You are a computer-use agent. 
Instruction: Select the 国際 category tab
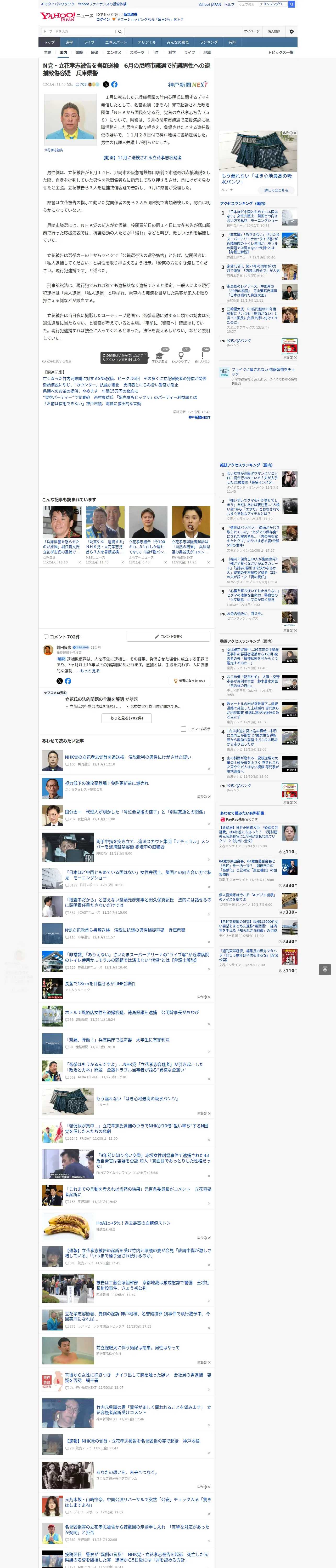coord(79,52)
